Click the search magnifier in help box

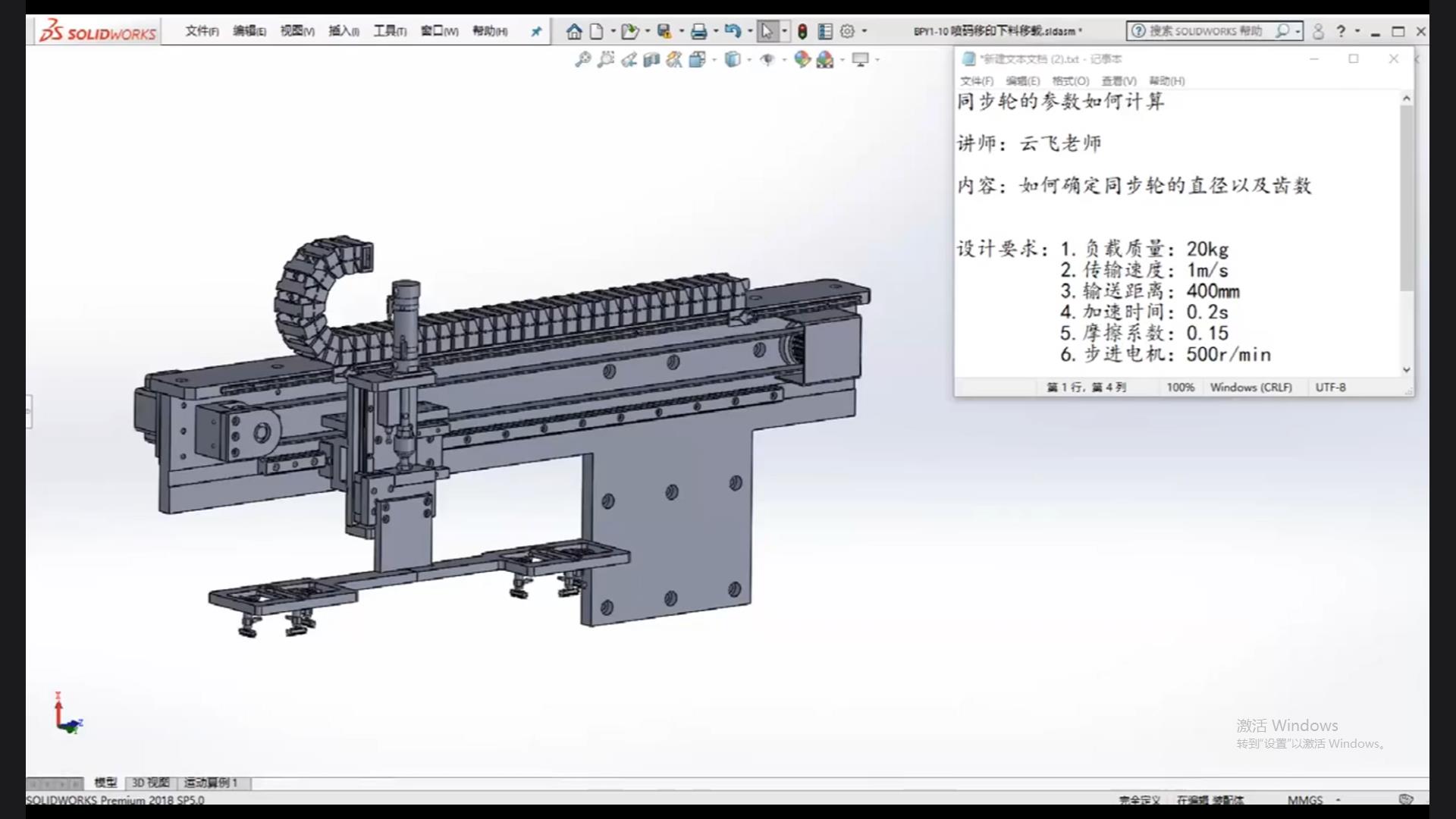coord(1282,31)
